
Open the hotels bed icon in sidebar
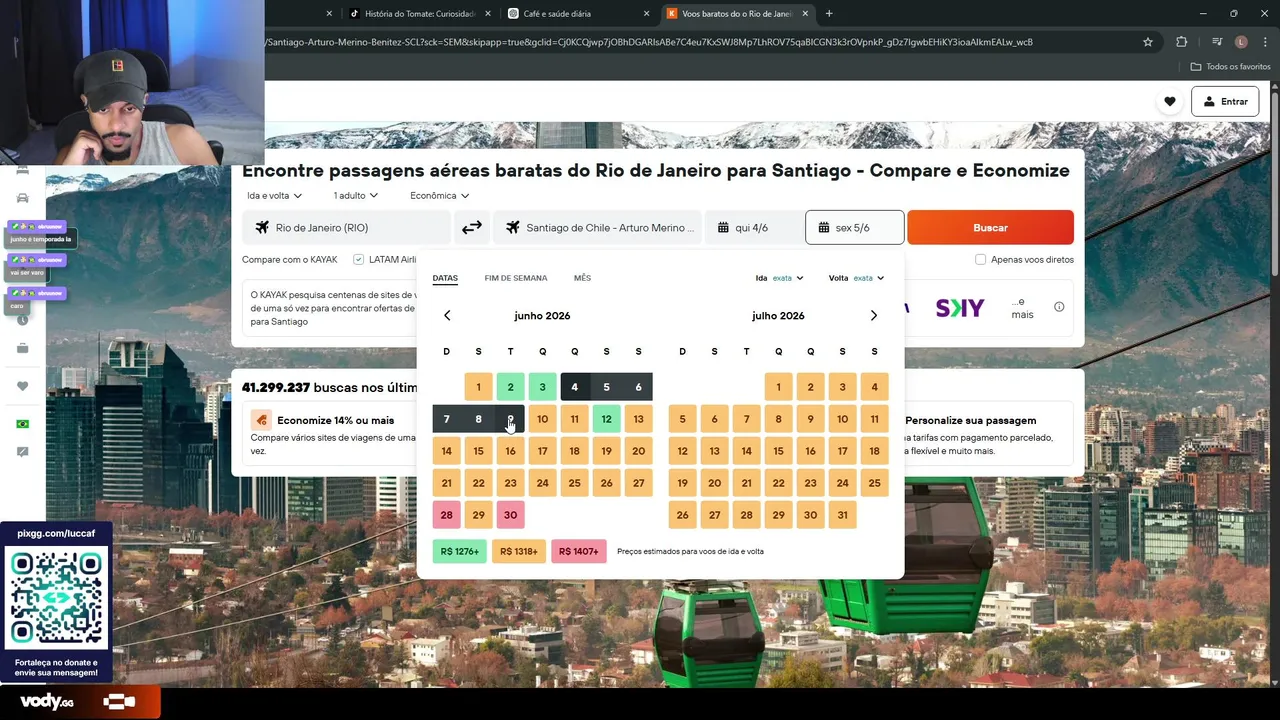click(x=23, y=171)
